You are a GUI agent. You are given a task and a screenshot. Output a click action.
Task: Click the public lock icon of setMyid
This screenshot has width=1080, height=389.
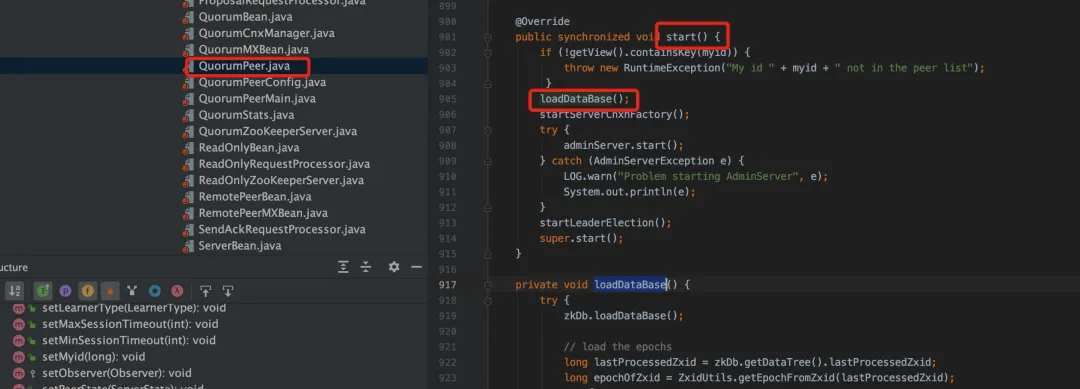point(32,357)
